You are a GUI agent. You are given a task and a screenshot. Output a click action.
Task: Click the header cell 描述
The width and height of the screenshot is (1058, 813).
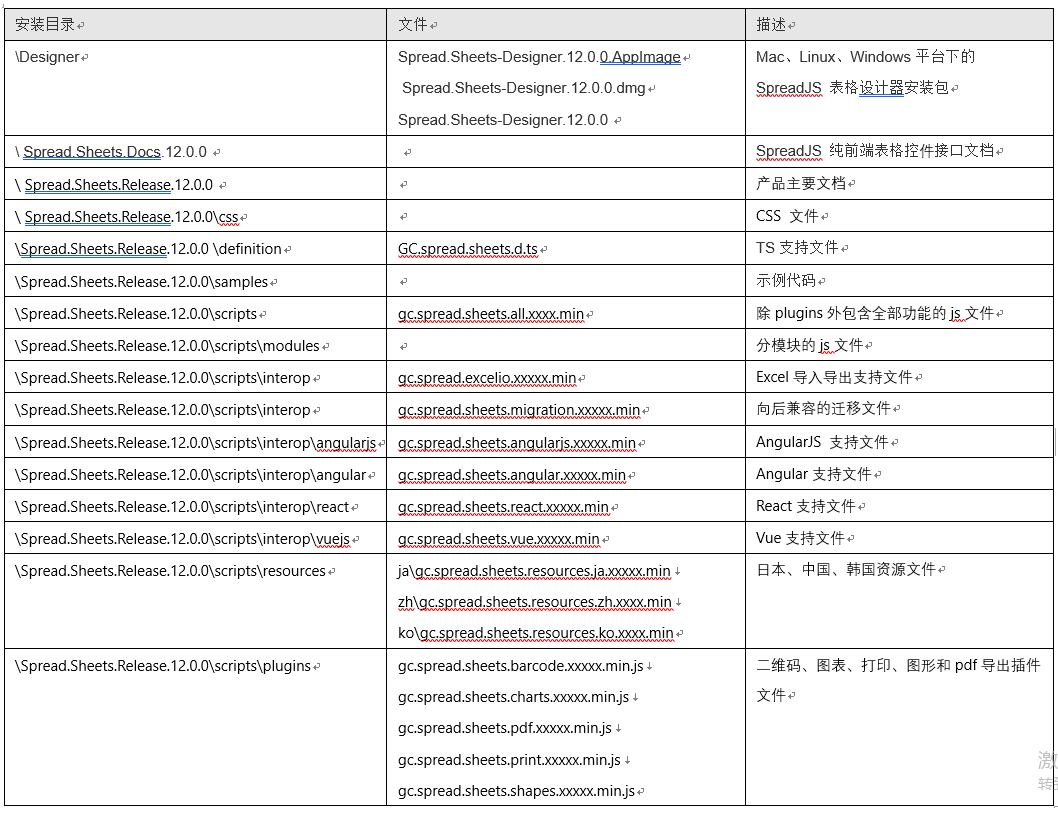[899, 25]
